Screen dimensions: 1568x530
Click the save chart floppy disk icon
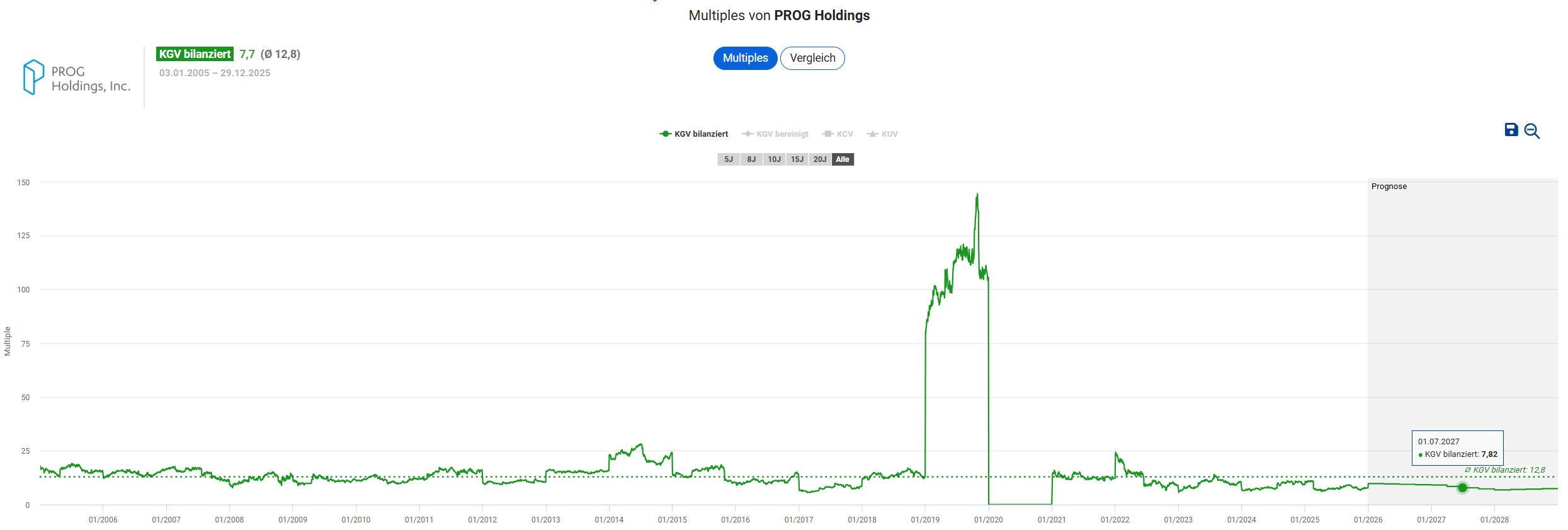(1511, 130)
